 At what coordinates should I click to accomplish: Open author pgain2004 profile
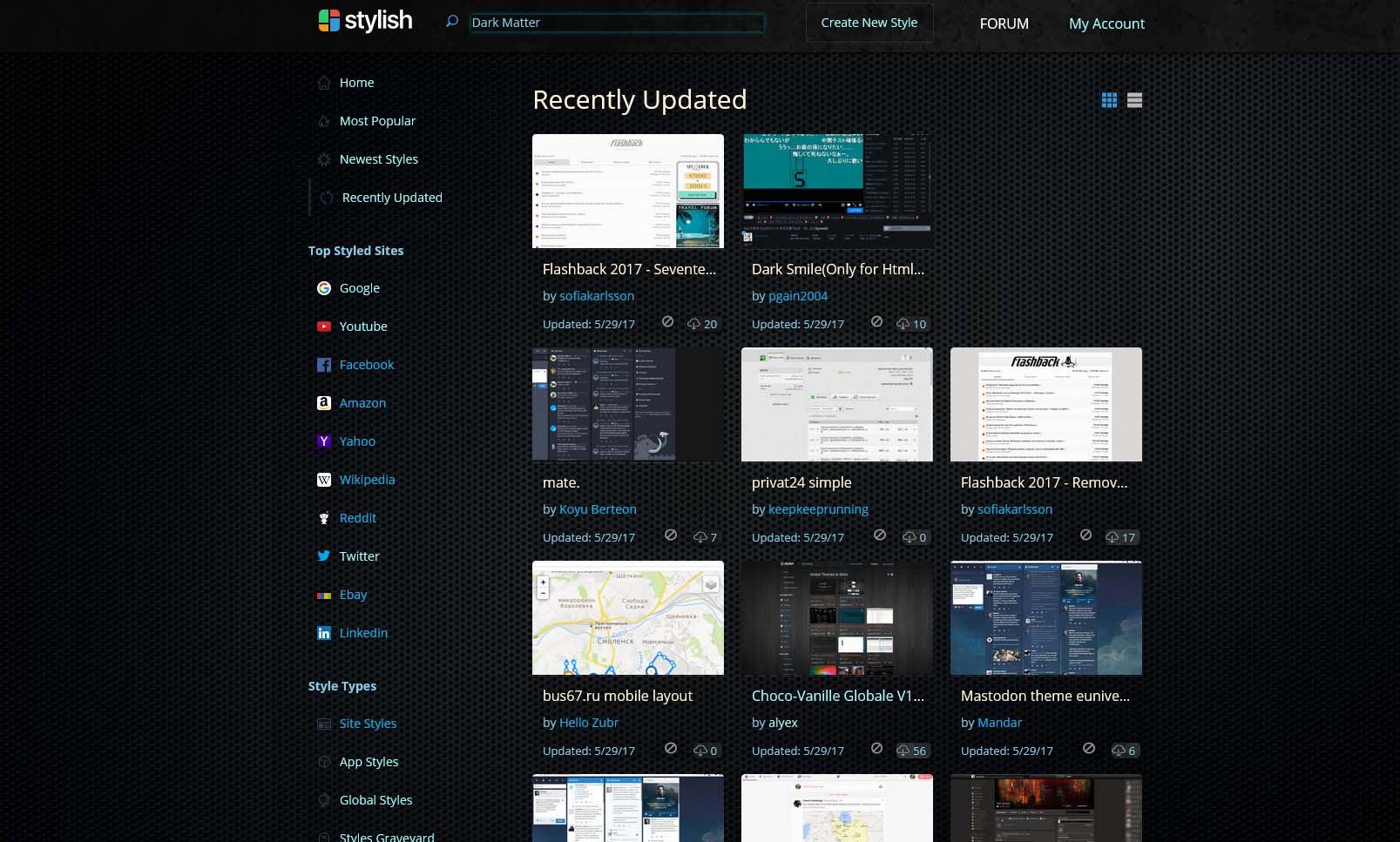click(x=798, y=296)
